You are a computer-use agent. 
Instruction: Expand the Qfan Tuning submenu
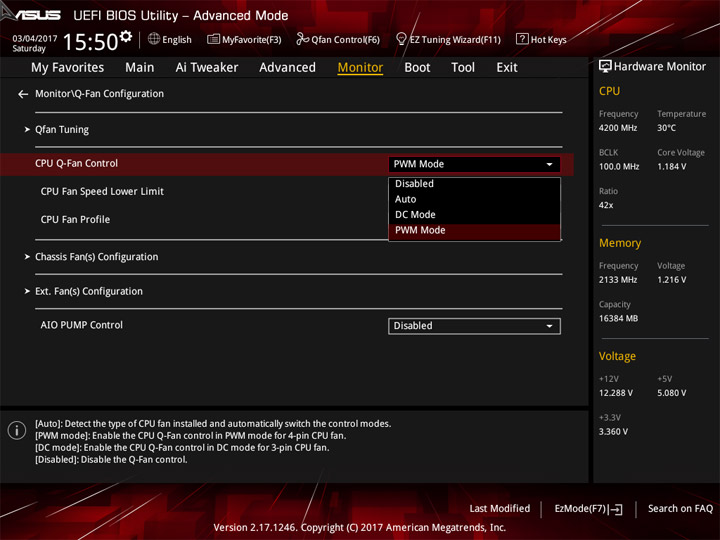[62, 129]
